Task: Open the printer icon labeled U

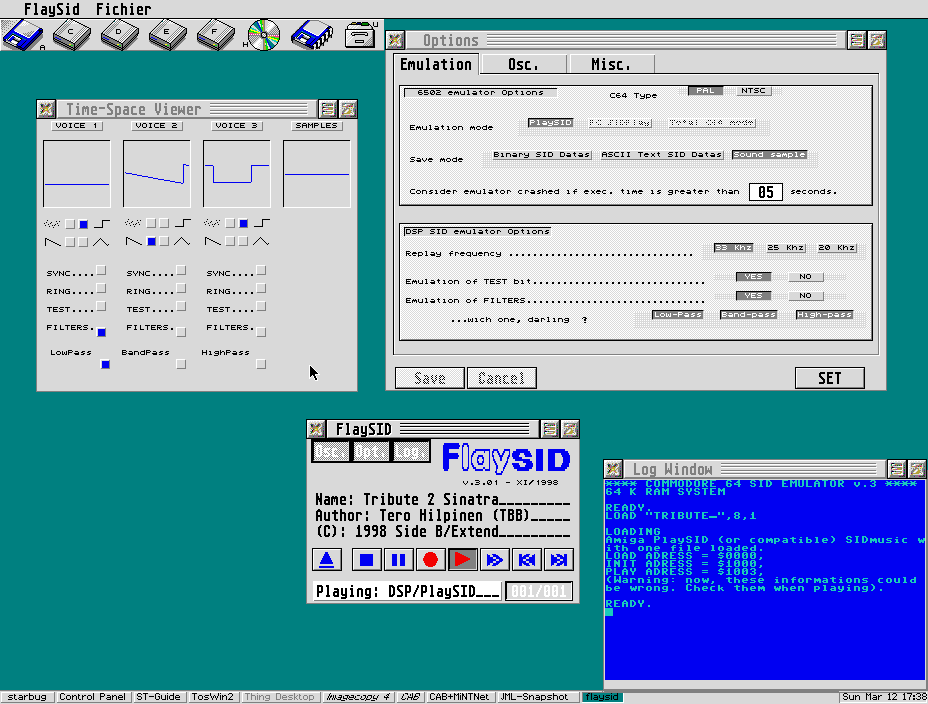Action: (x=360, y=35)
